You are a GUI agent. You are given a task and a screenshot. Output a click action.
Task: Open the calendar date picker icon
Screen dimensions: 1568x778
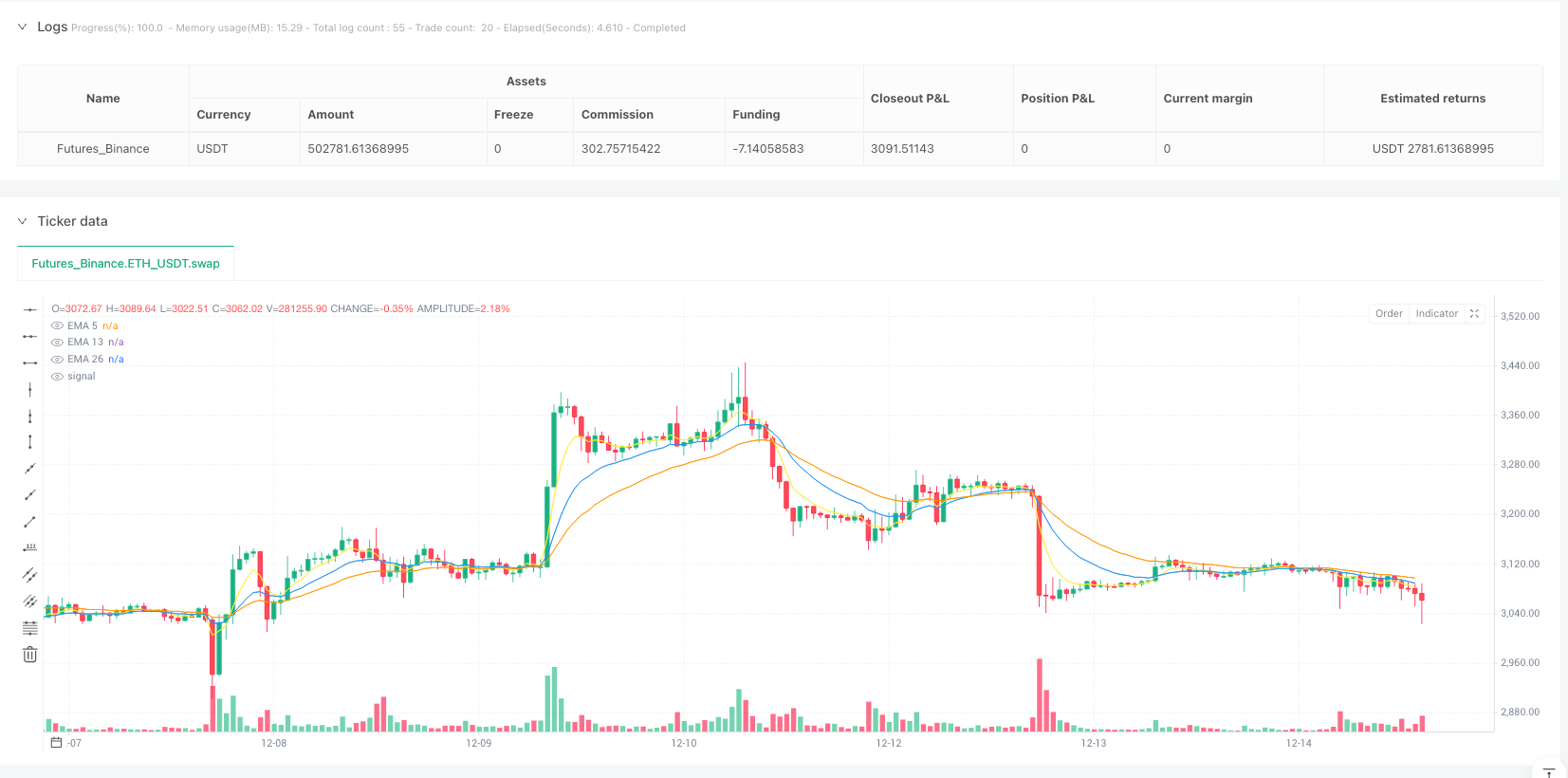pyautogui.click(x=56, y=743)
